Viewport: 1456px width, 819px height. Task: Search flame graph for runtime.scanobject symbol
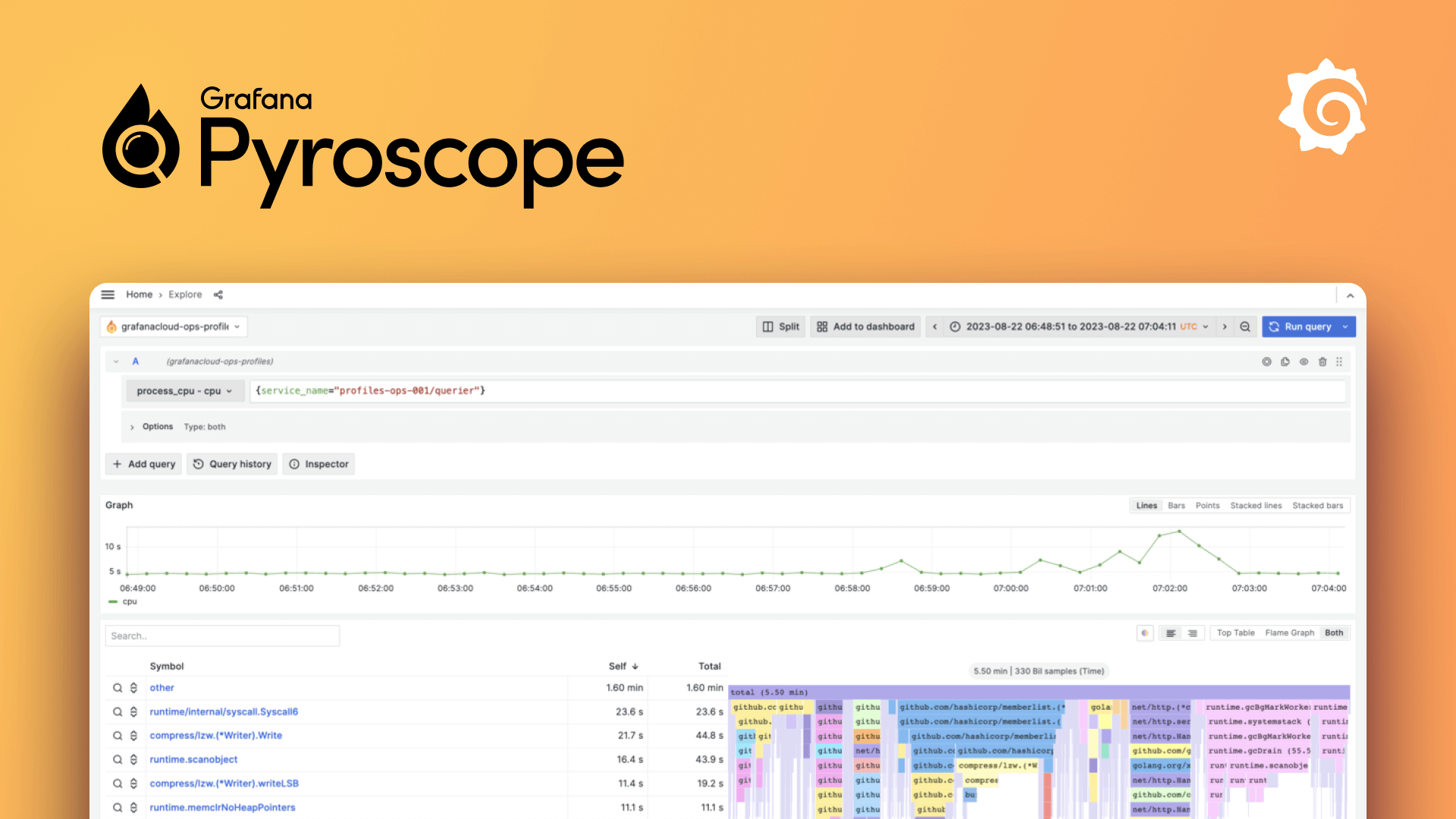(x=118, y=760)
